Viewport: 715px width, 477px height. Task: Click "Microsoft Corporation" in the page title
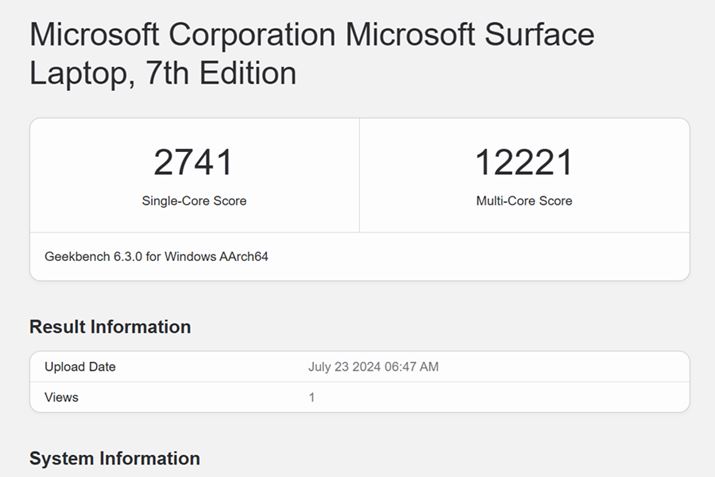[x=183, y=35]
